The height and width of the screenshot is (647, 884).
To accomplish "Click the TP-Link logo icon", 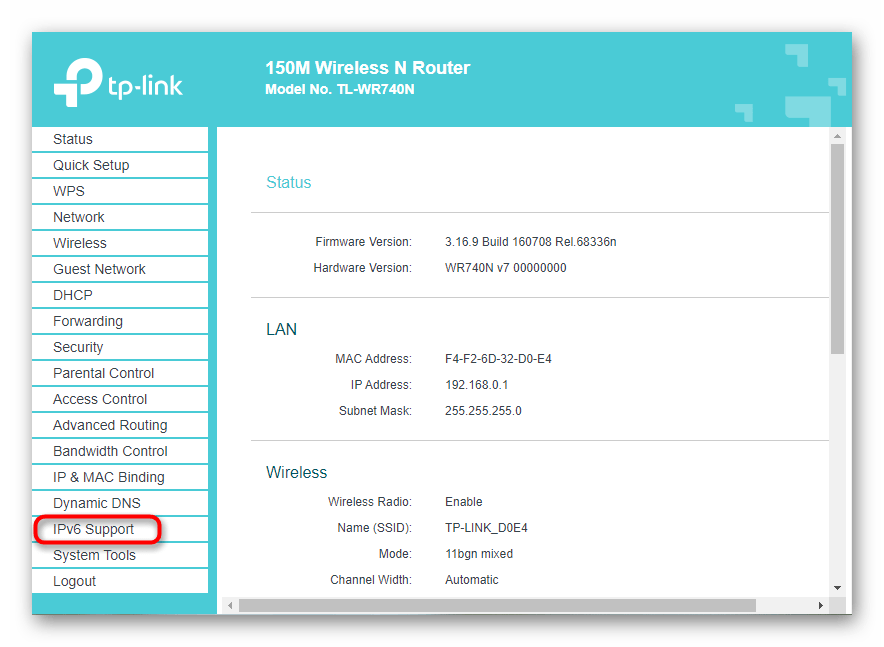I will pos(76,82).
